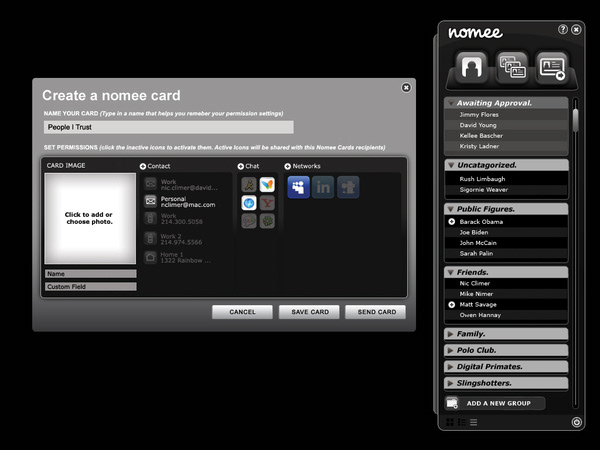Click the Send Card button

[376, 312]
